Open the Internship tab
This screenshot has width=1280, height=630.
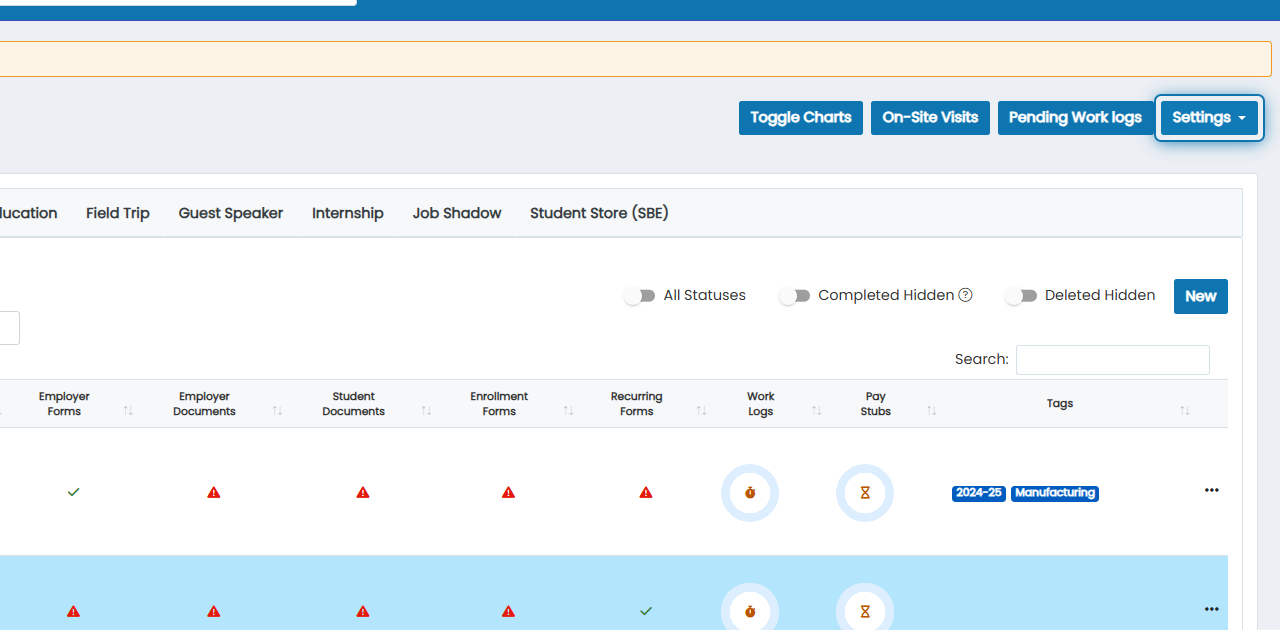[x=348, y=213]
